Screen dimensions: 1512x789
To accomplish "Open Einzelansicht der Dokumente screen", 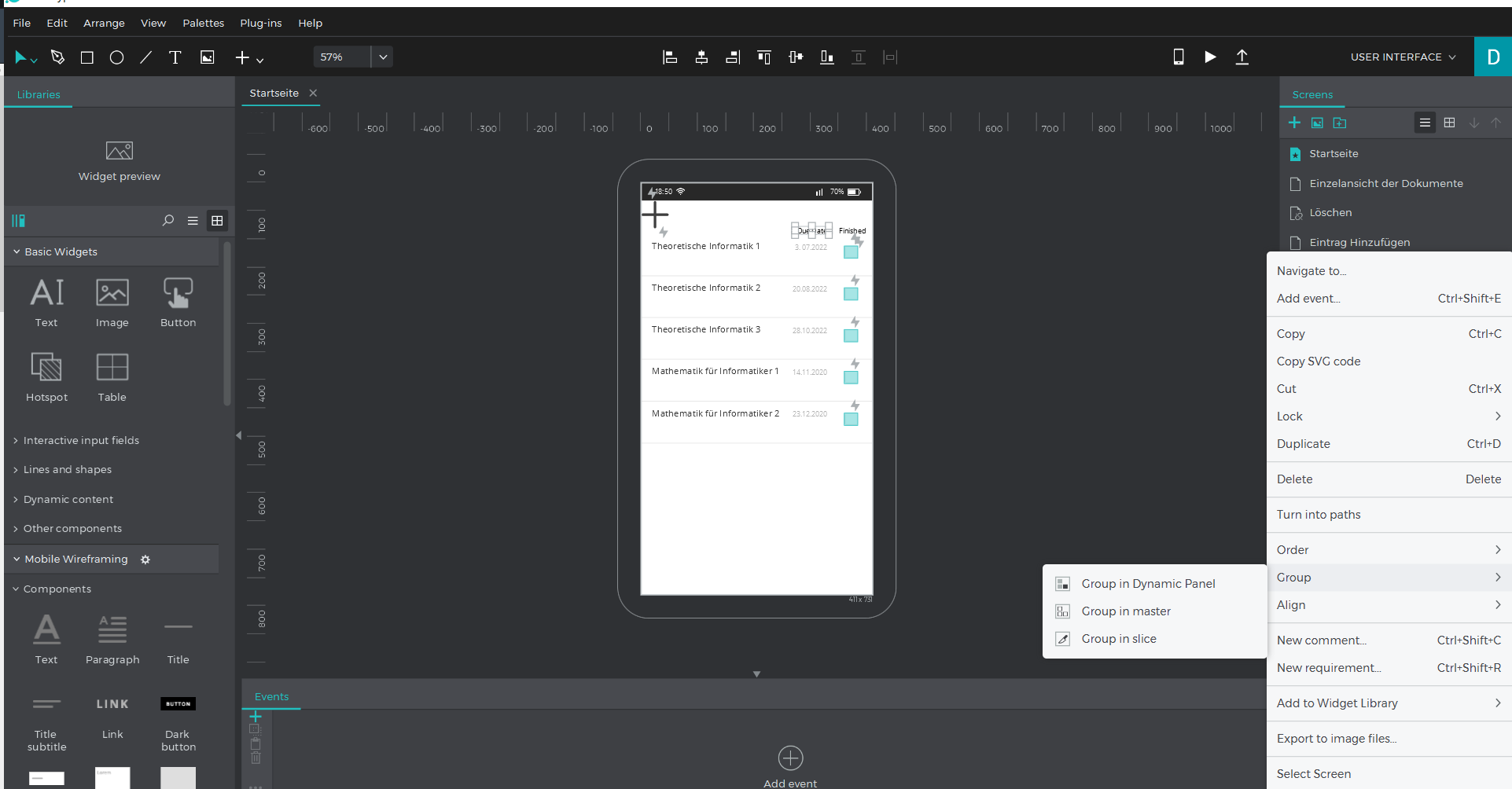I will [x=1385, y=183].
